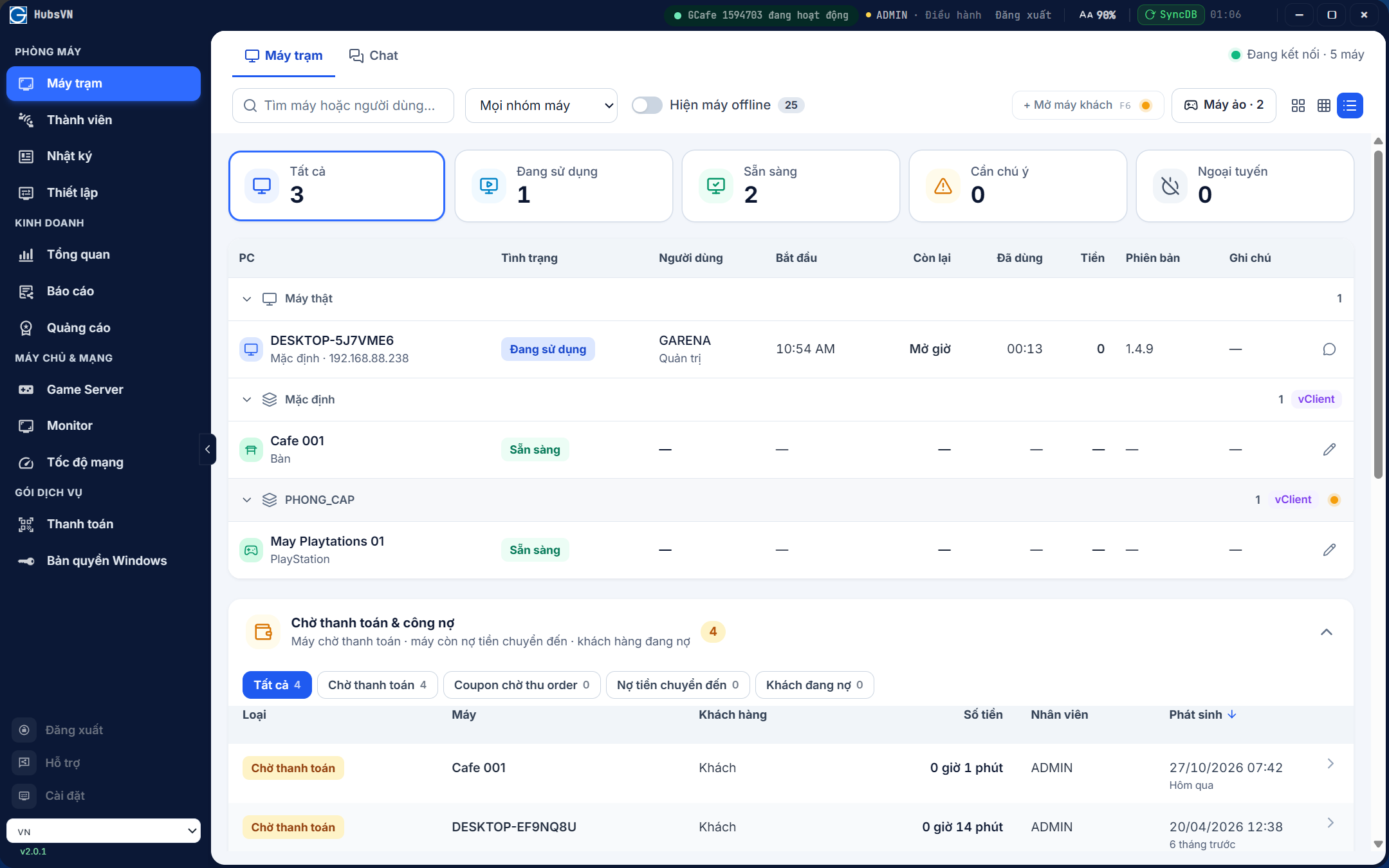
Task: Open Game Server page
Action: pyautogui.click(x=103, y=389)
